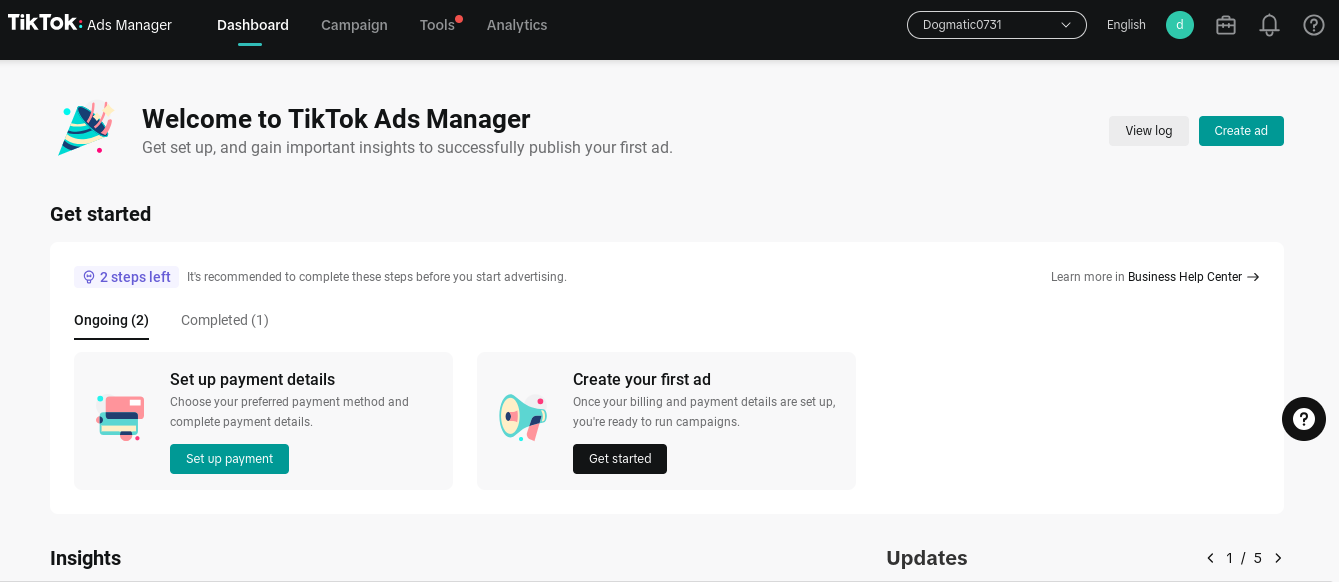1339x582 pixels.
Task: Click the 'Get started' section heading
Action: pyautogui.click(x=100, y=214)
